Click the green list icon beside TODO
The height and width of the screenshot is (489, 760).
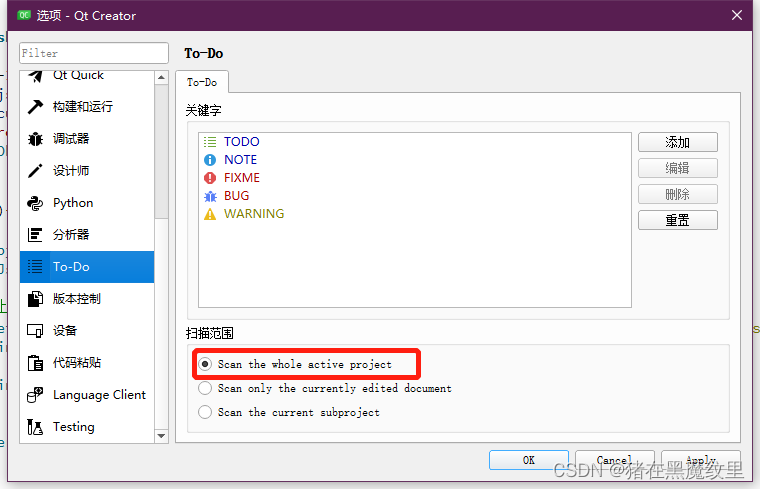click(210, 142)
